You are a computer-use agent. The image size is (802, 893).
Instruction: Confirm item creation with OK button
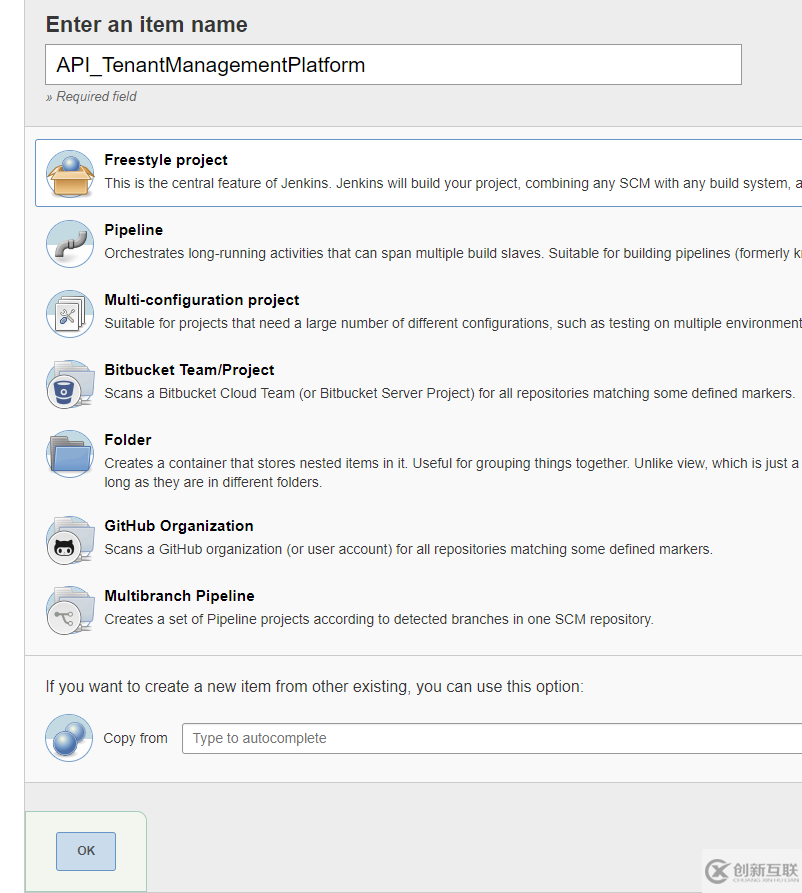click(x=86, y=851)
